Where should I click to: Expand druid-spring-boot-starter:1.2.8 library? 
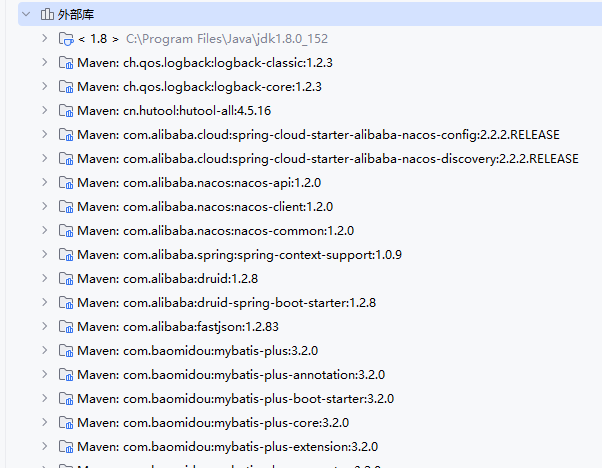tap(45, 303)
